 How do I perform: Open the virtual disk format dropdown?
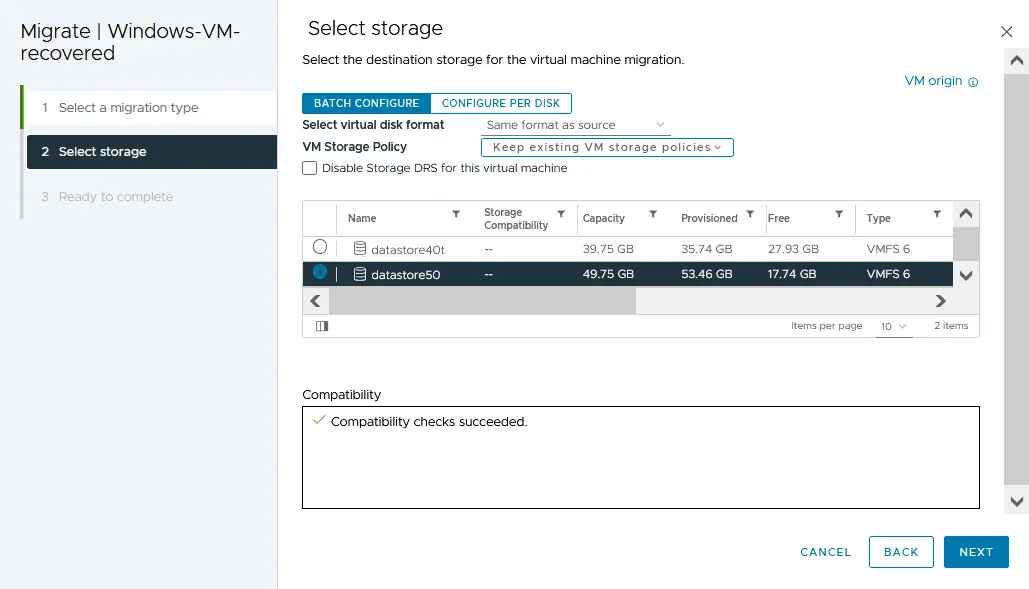click(576, 125)
